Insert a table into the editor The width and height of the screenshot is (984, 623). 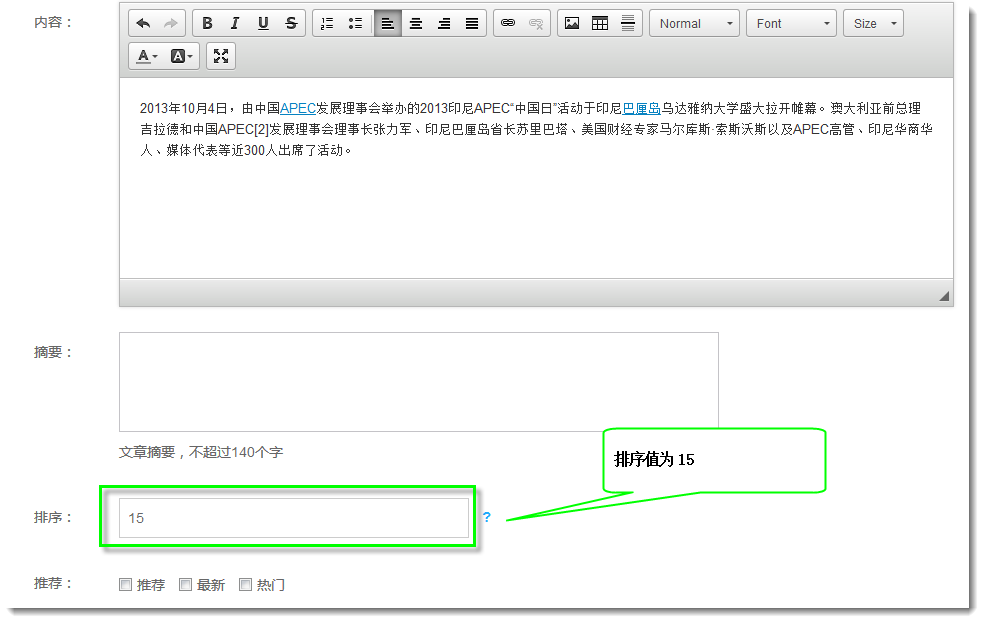point(600,24)
